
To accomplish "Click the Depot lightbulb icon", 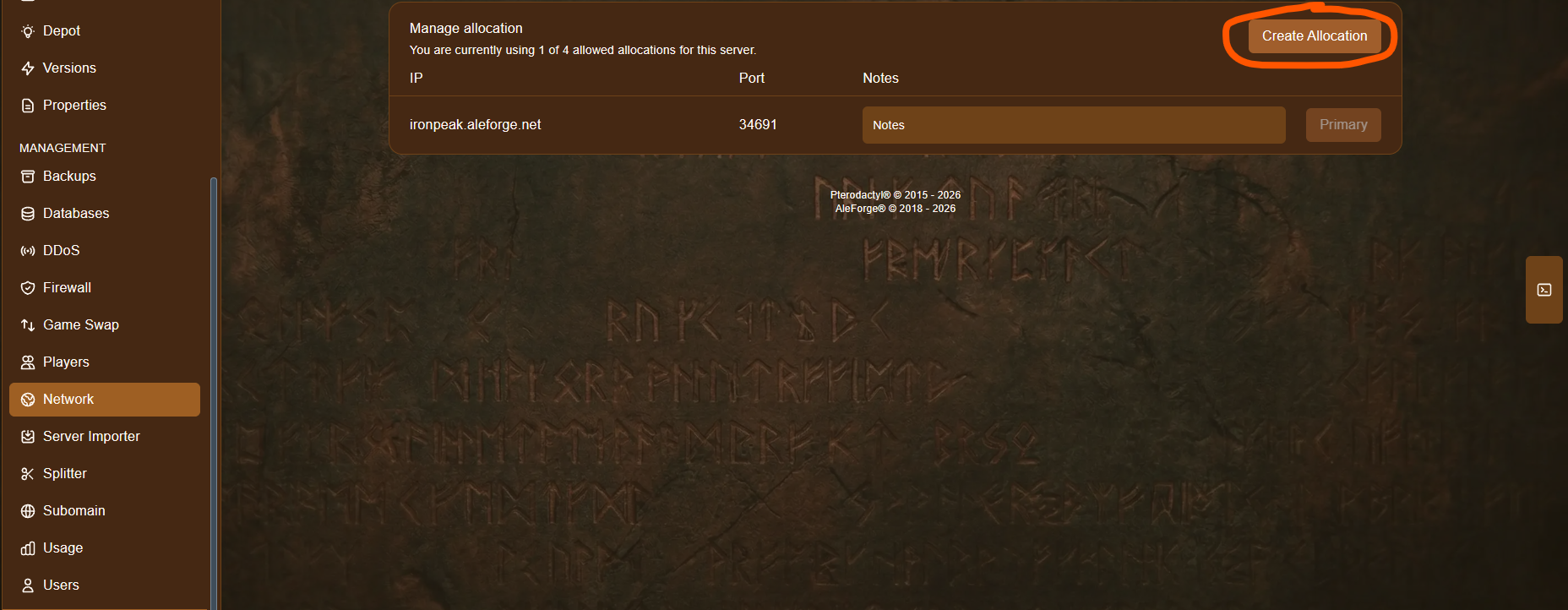I will click(28, 31).
